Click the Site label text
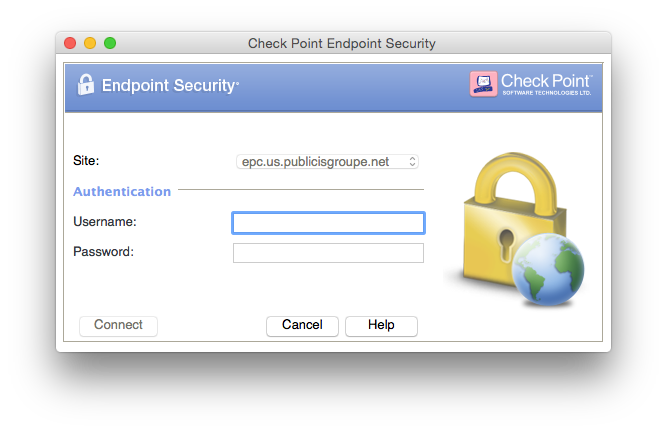The height and width of the screenshot is (432, 667). 87,160
